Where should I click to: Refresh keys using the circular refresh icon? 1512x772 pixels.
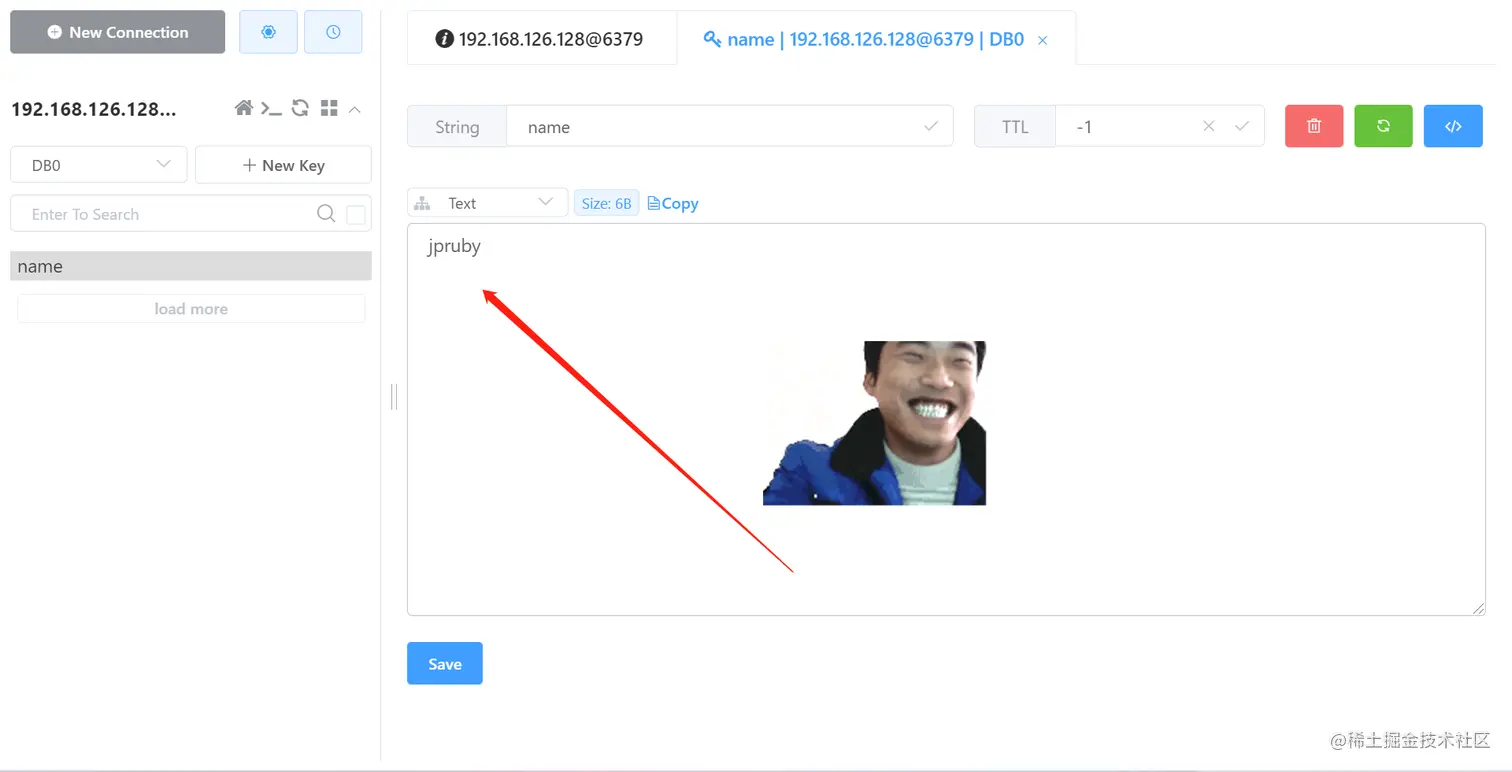[300, 108]
